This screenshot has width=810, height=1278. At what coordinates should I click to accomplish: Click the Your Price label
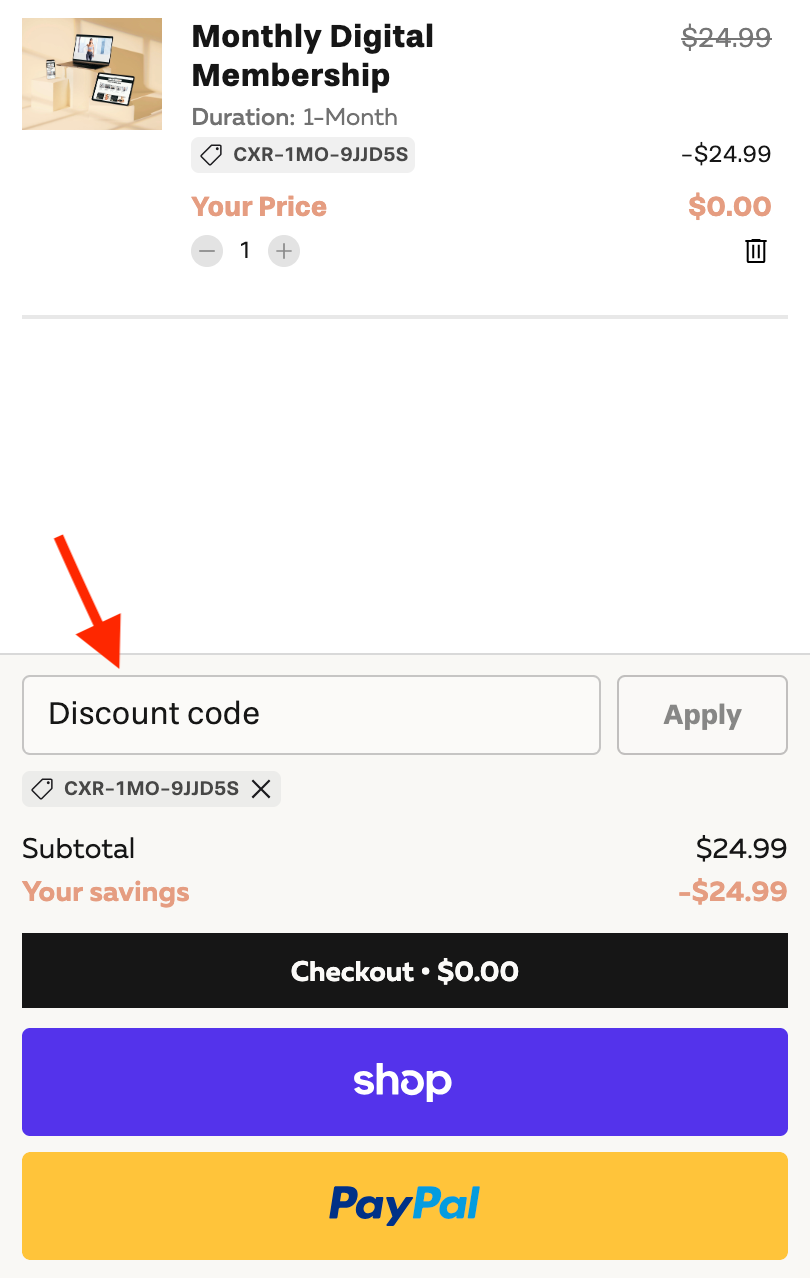point(259,207)
